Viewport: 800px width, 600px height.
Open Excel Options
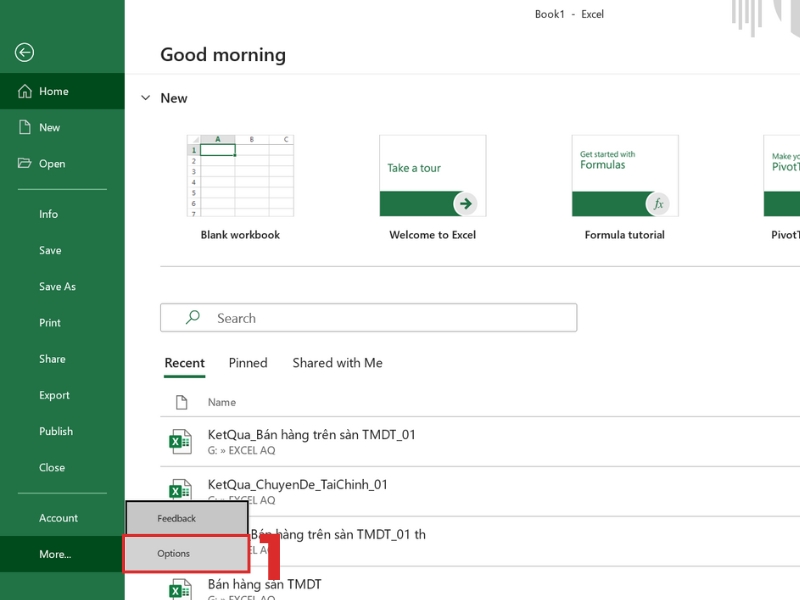172,552
